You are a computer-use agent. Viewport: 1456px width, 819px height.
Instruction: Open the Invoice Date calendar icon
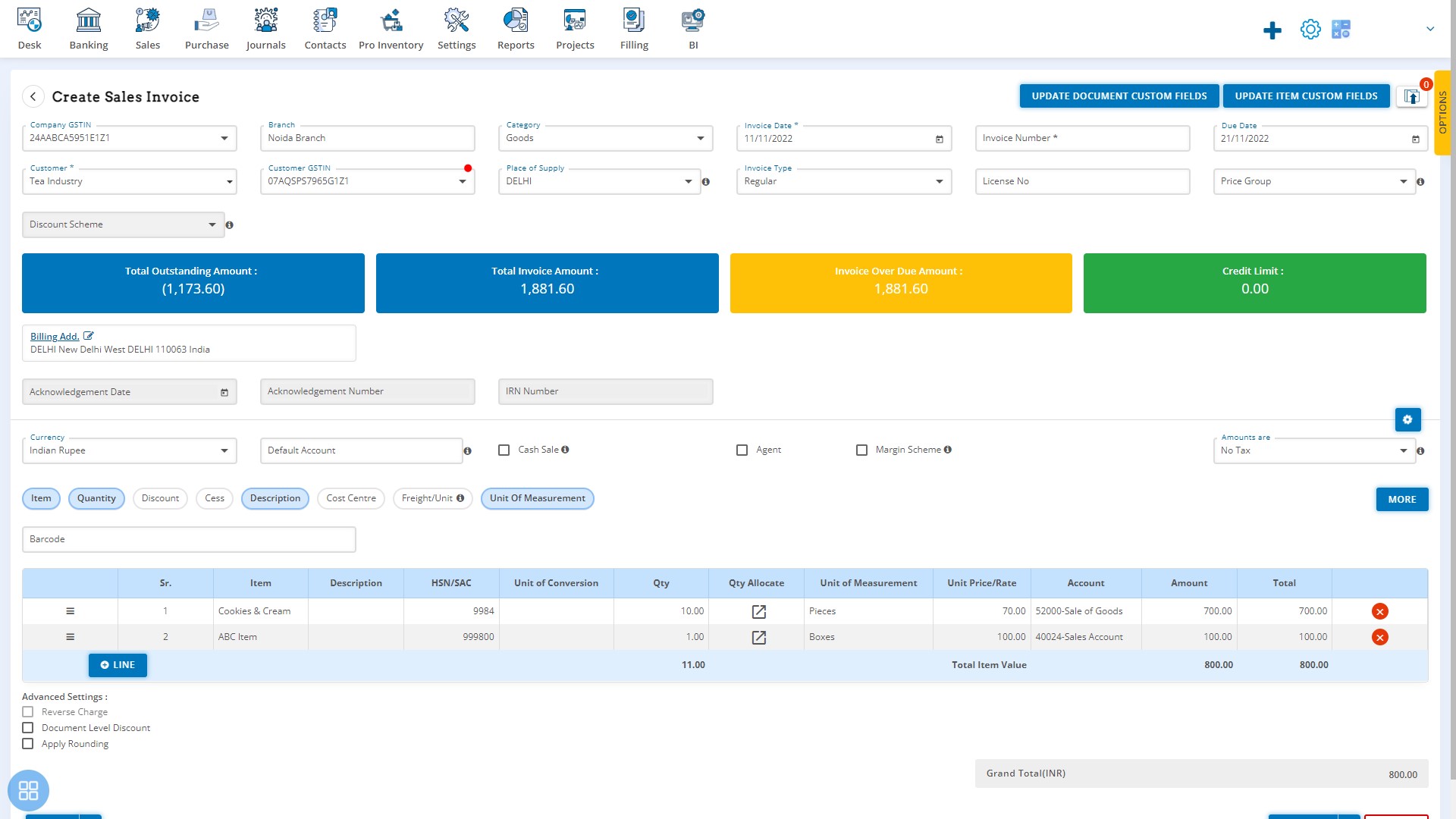940,139
